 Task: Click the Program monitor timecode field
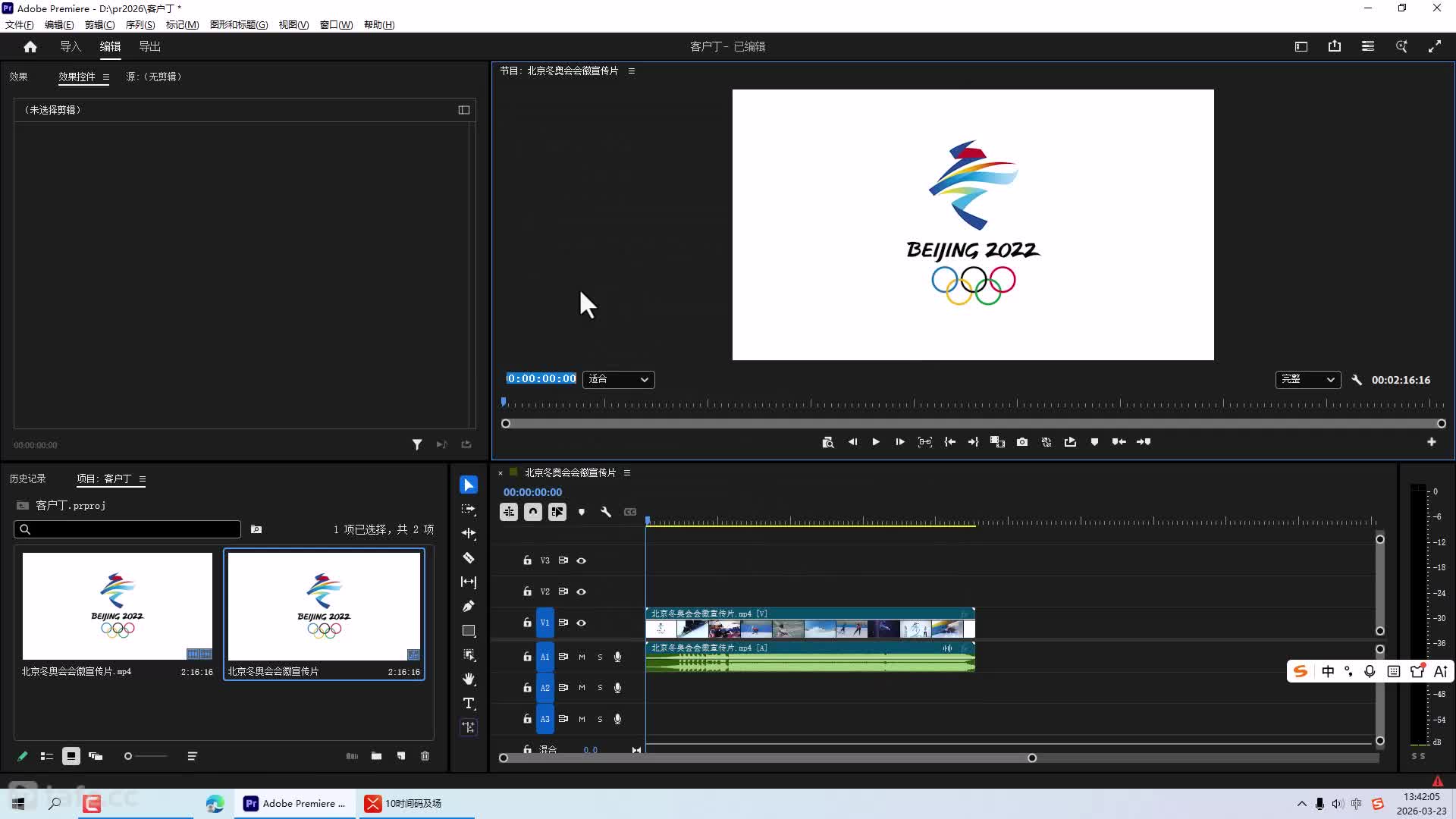pyautogui.click(x=541, y=379)
